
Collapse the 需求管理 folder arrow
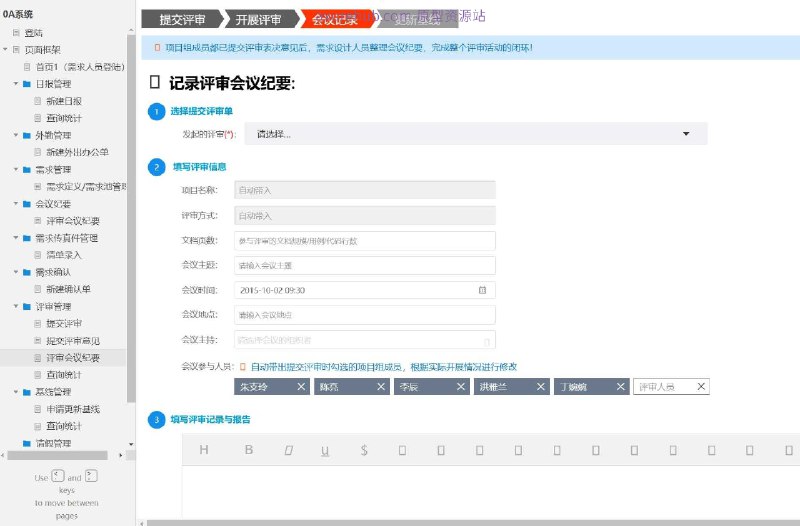coord(16,169)
